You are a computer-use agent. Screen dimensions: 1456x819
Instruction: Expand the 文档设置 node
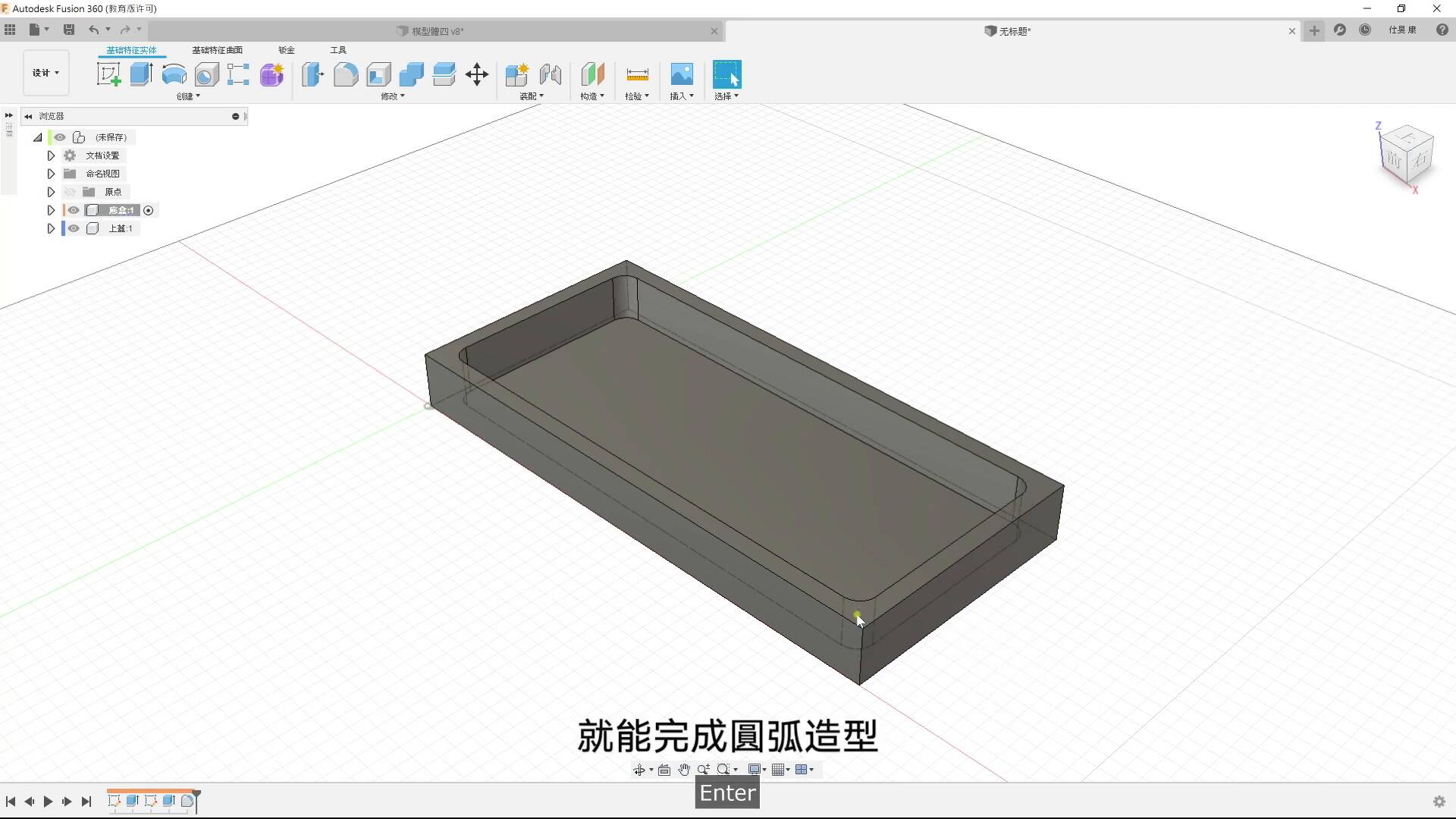pyautogui.click(x=51, y=155)
